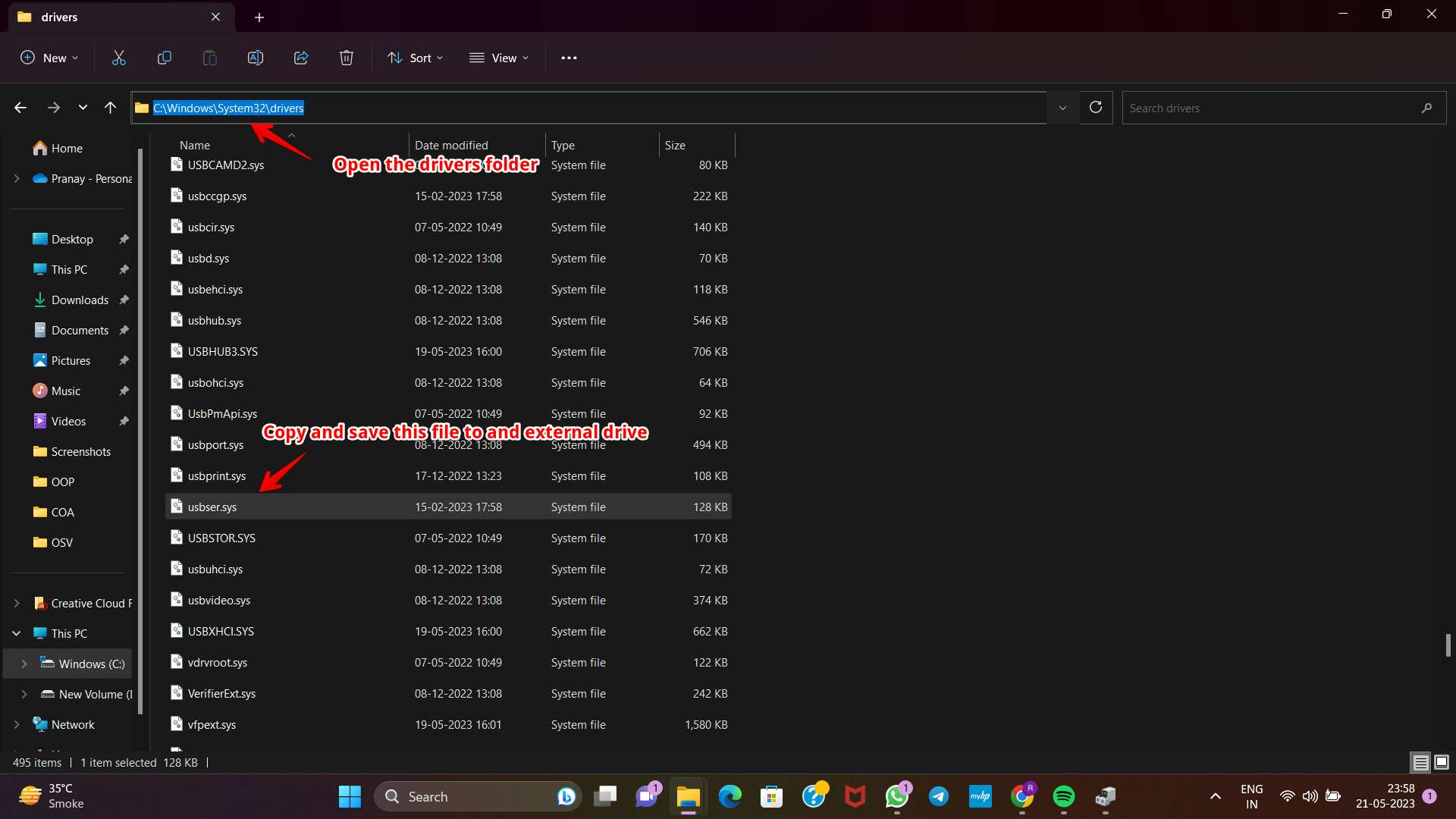Add a new File Explorer tab
Screen dimensions: 1456x819
pos(259,17)
